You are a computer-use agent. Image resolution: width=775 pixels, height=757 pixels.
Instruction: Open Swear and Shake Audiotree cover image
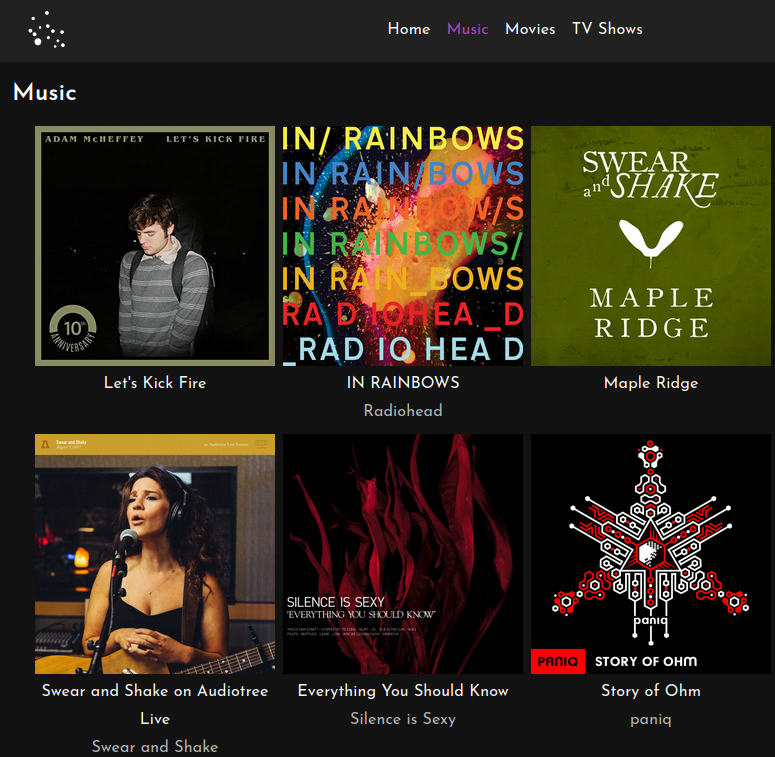[x=155, y=554]
